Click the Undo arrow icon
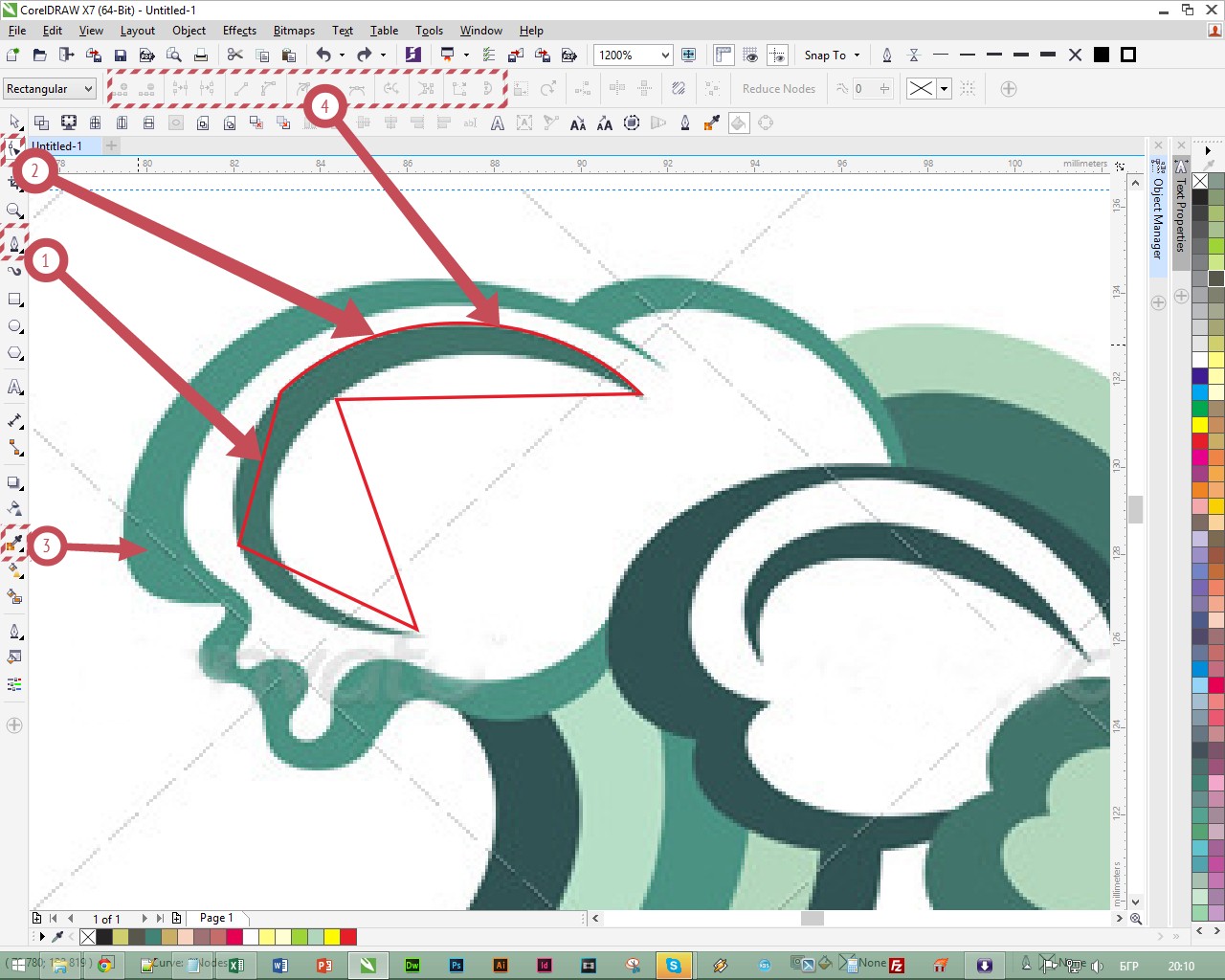1225x980 pixels. point(323,55)
